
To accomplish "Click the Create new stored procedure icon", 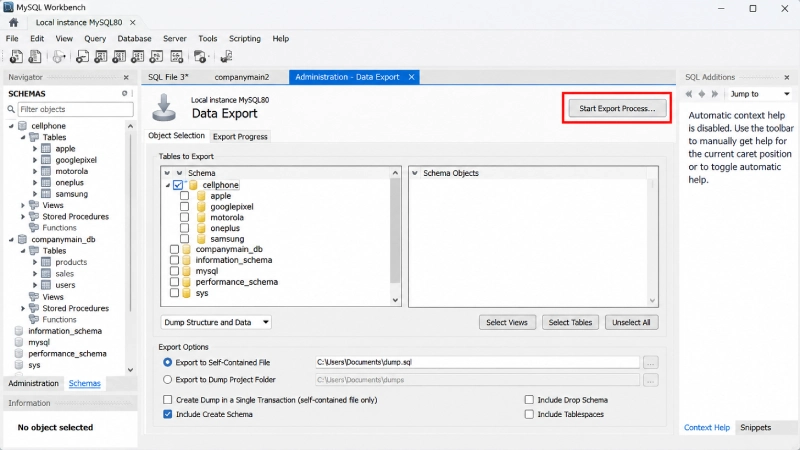I will tap(138, 57).
